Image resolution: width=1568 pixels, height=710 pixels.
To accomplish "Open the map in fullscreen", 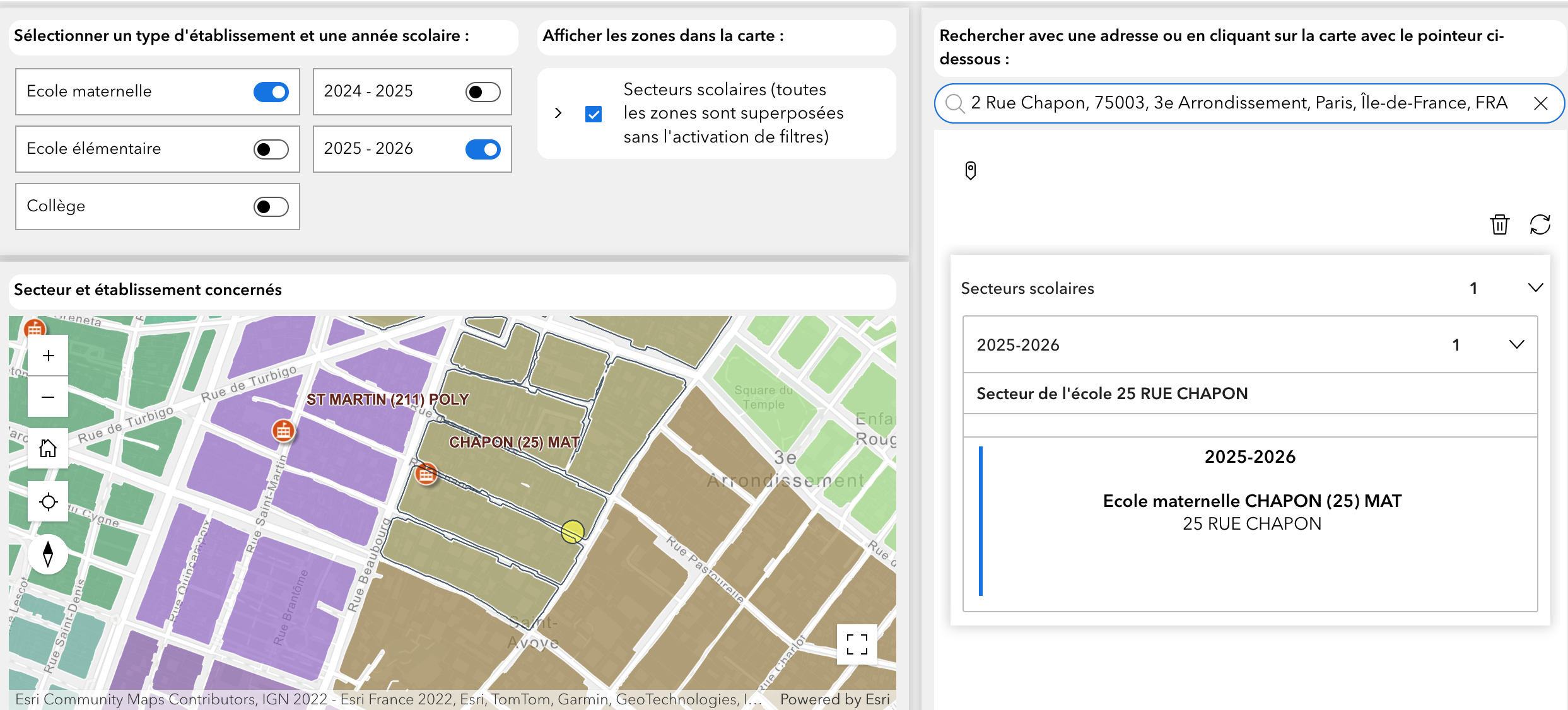I will (857, 644).
